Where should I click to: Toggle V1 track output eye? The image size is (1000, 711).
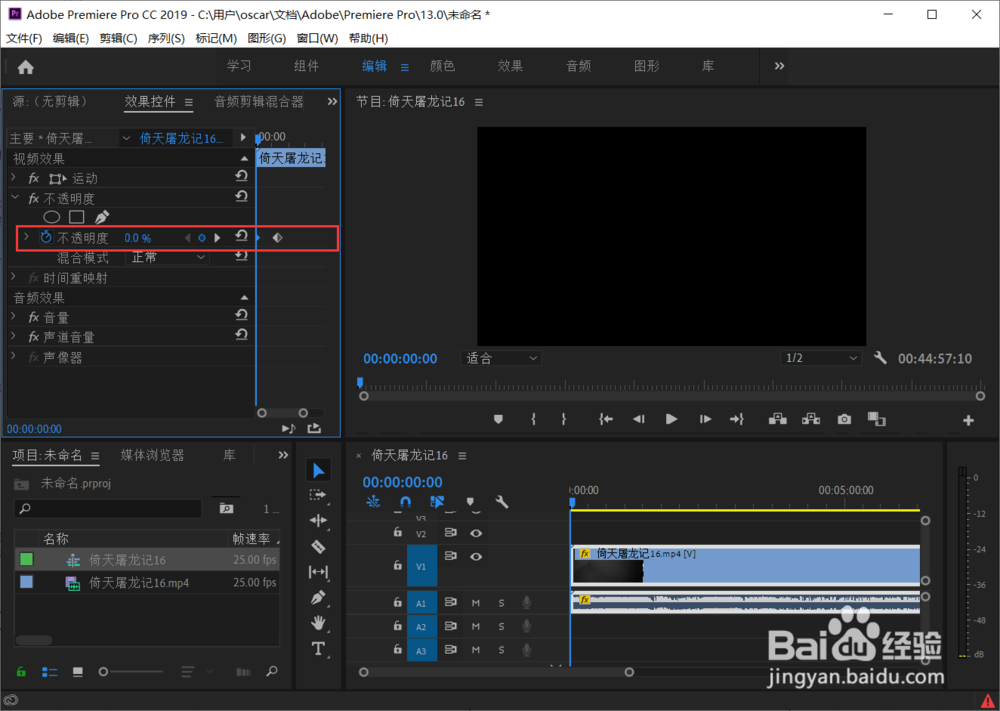(x=476, y=557)
